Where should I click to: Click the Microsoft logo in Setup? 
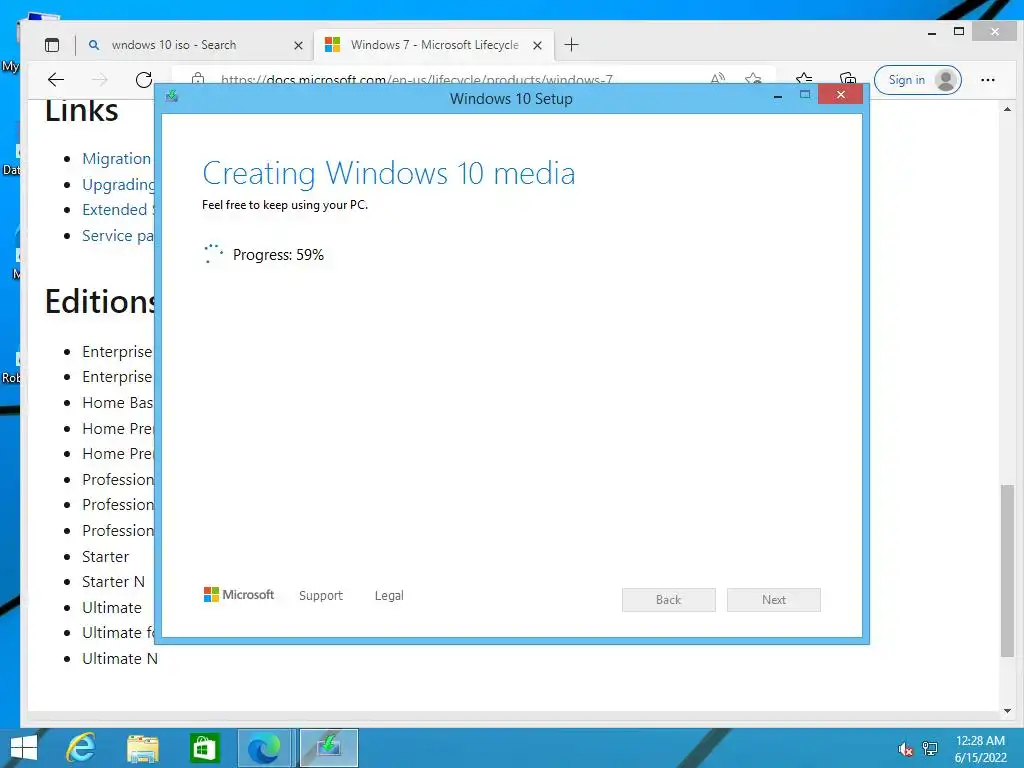[x=239, y=594]
